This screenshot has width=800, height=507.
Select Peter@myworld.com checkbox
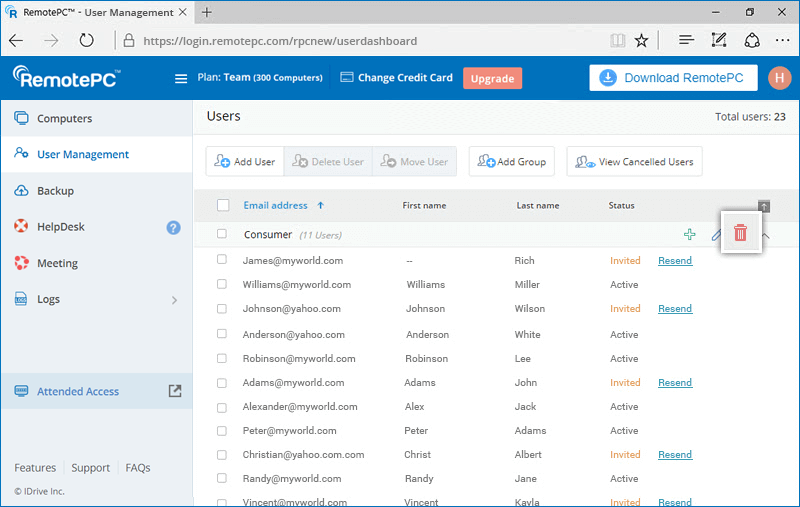point(221,431)
